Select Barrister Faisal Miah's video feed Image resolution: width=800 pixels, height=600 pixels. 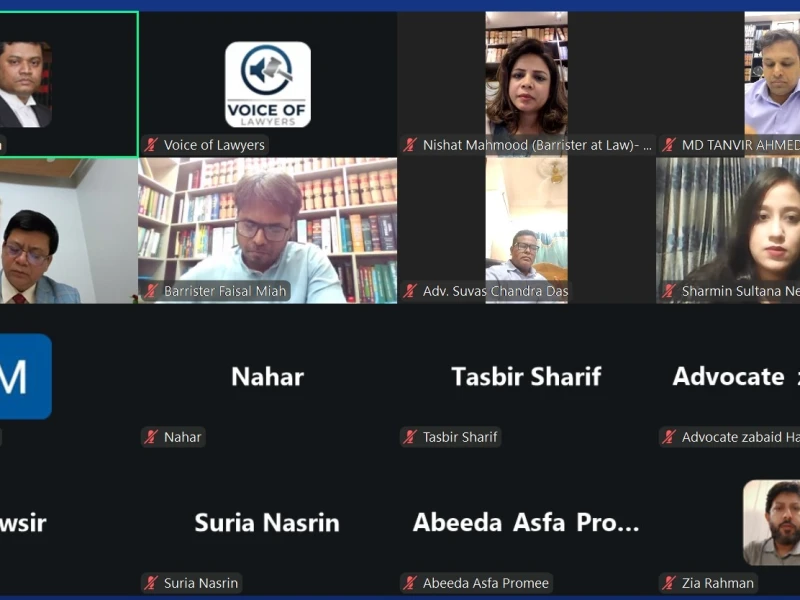pyautogui.click(x=268, y=231)
